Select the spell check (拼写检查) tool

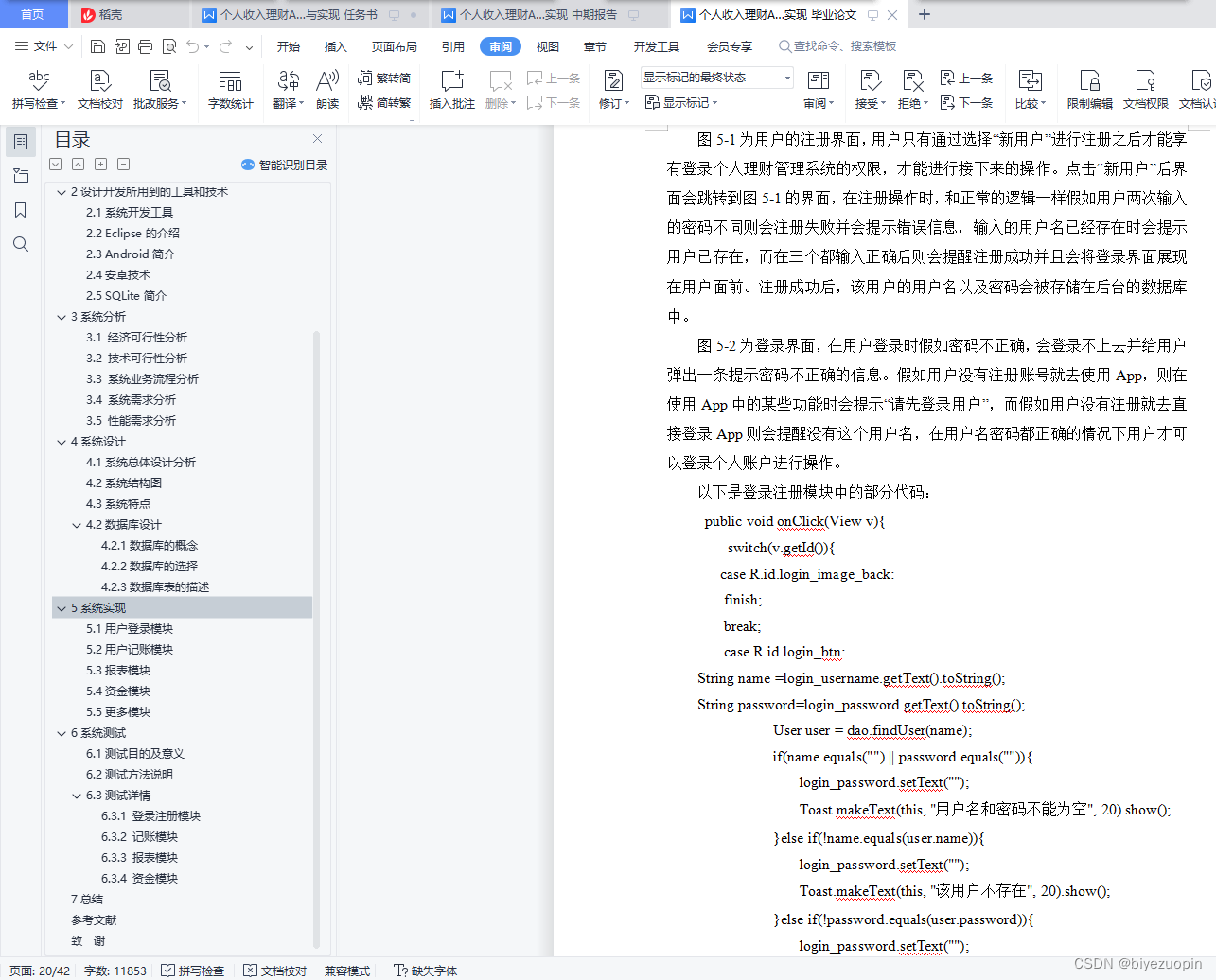38,90
